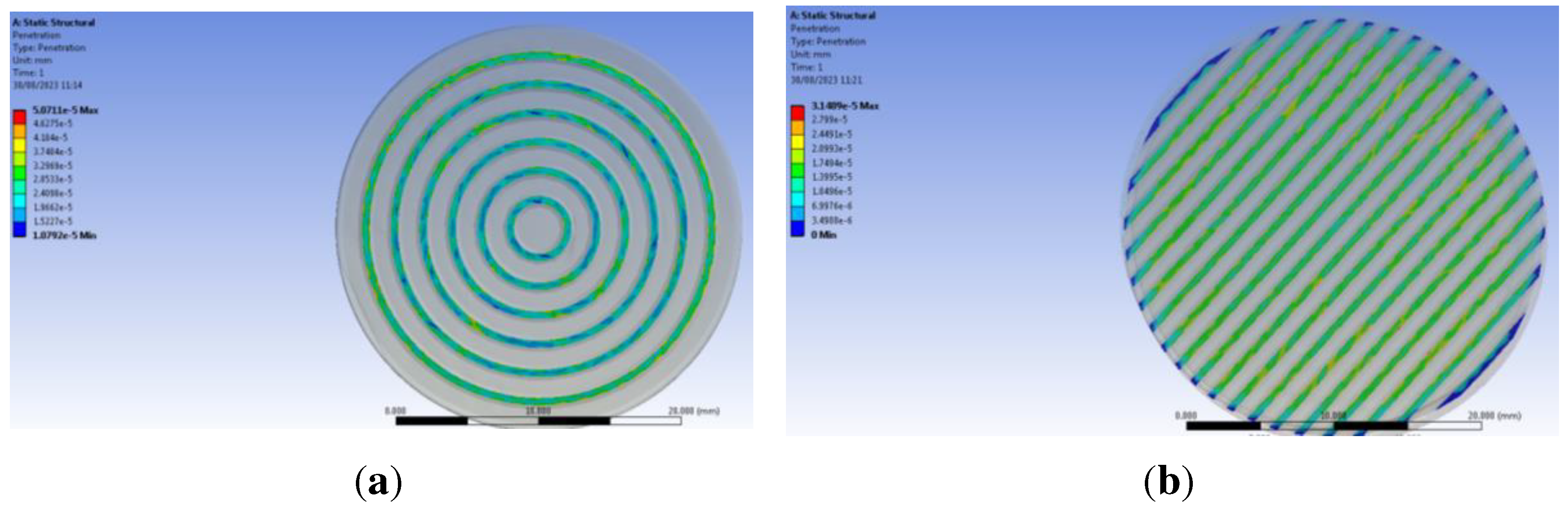Click left plot's 10.000 scale bar label
This screenshot has height=506, width=1568.
tap(538, 411)
